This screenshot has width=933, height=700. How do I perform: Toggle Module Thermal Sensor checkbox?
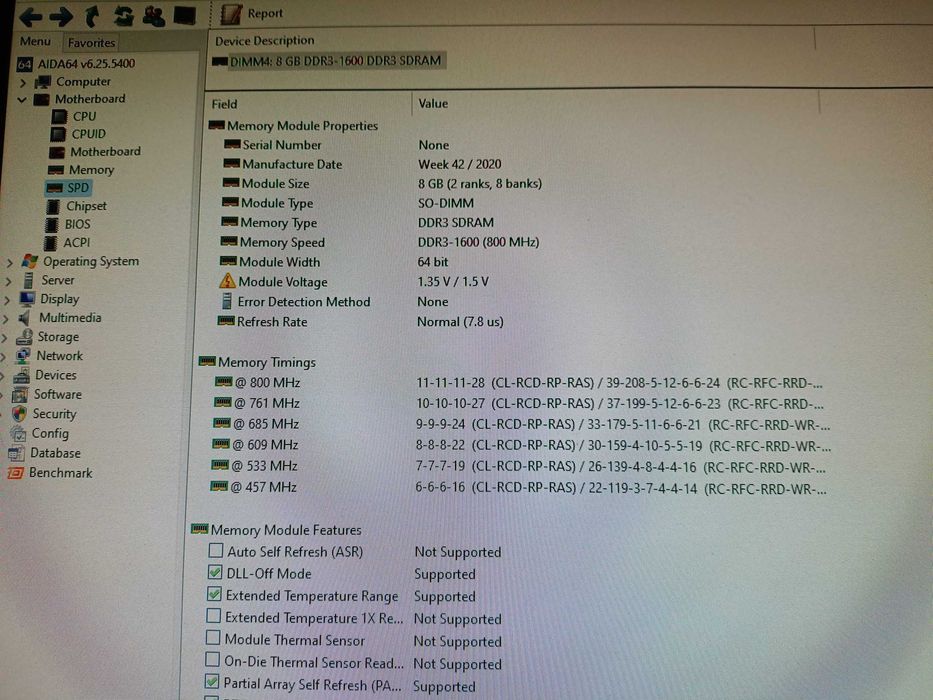[212, 638]
